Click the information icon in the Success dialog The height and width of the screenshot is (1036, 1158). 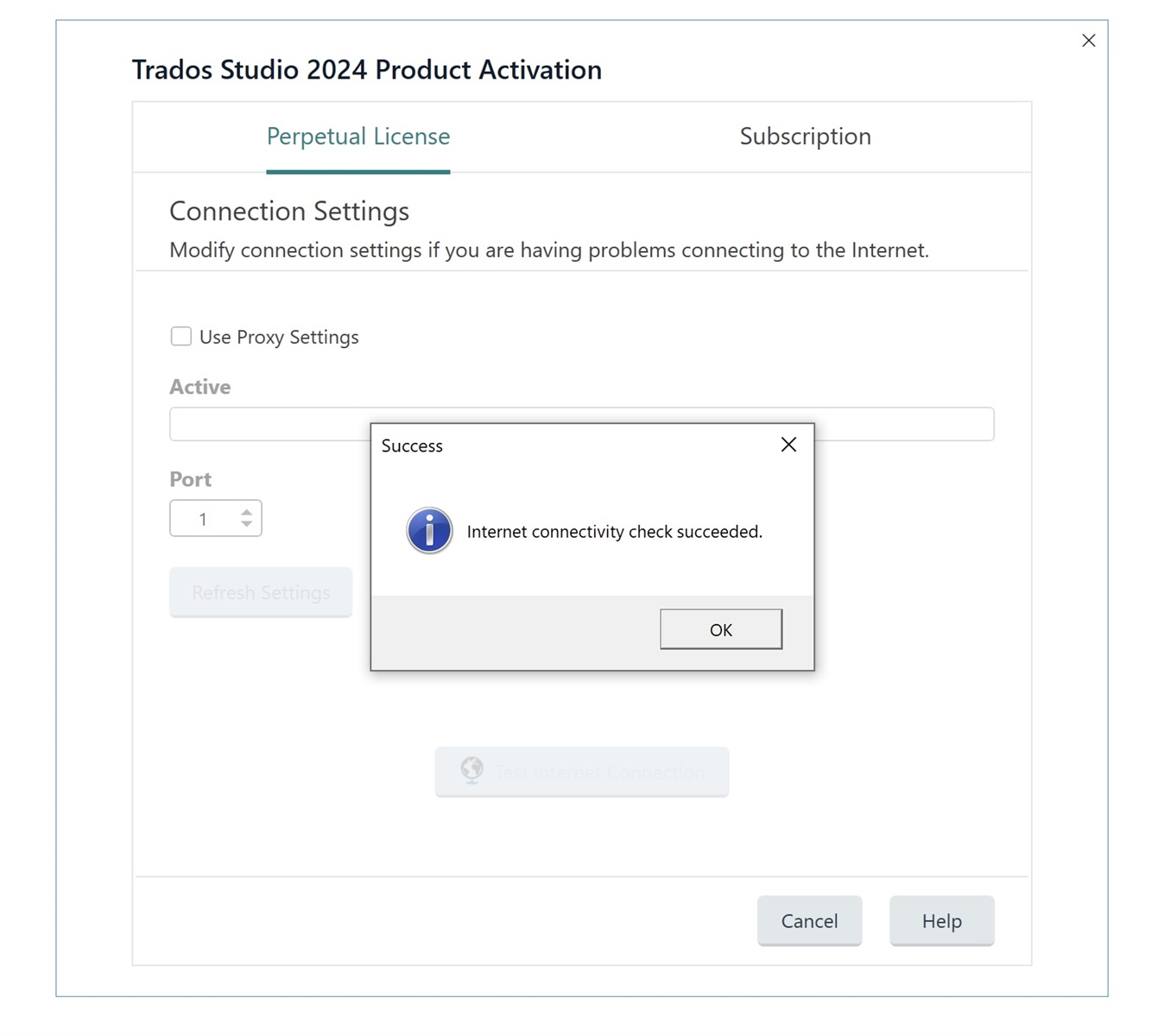[x=427, y=529]
